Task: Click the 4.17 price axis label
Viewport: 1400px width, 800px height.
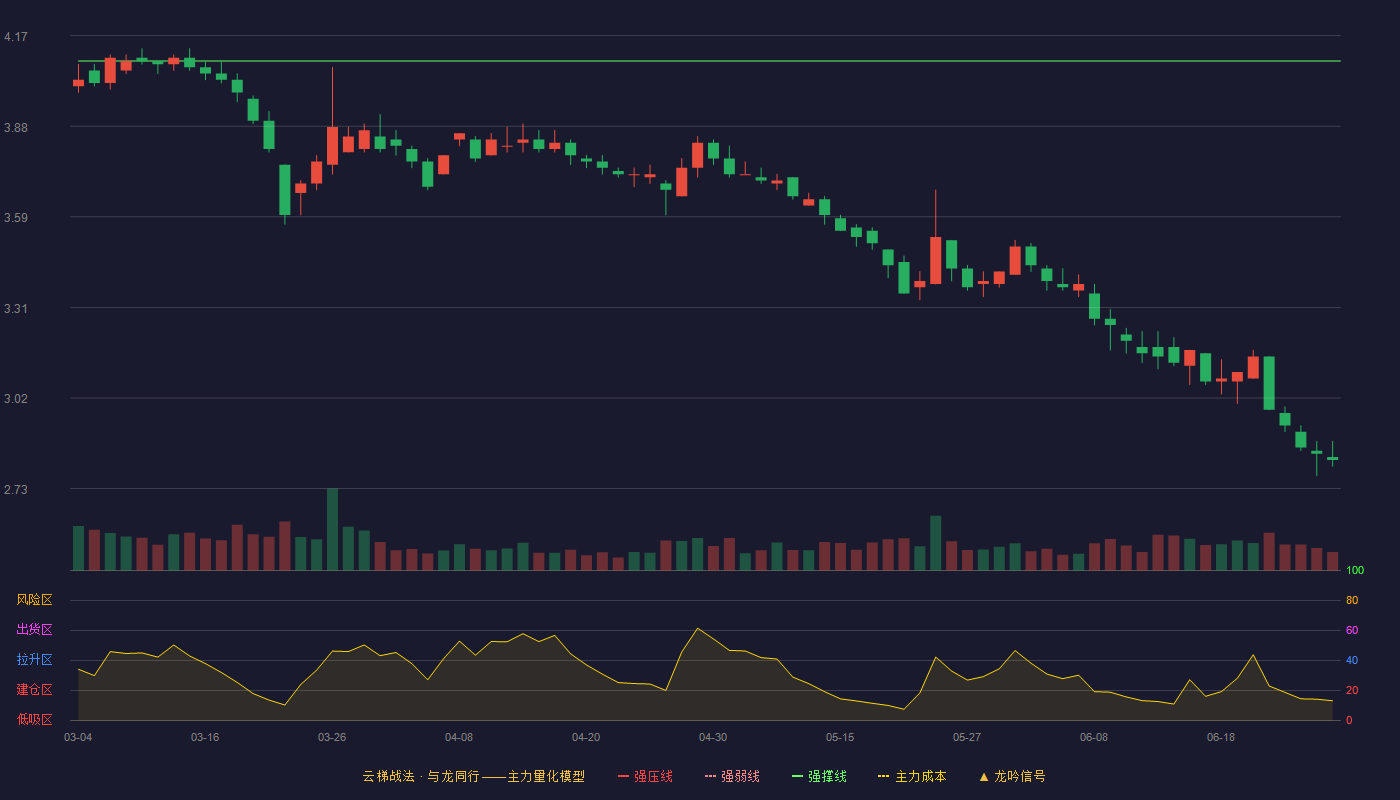Action: pos(16,37)
